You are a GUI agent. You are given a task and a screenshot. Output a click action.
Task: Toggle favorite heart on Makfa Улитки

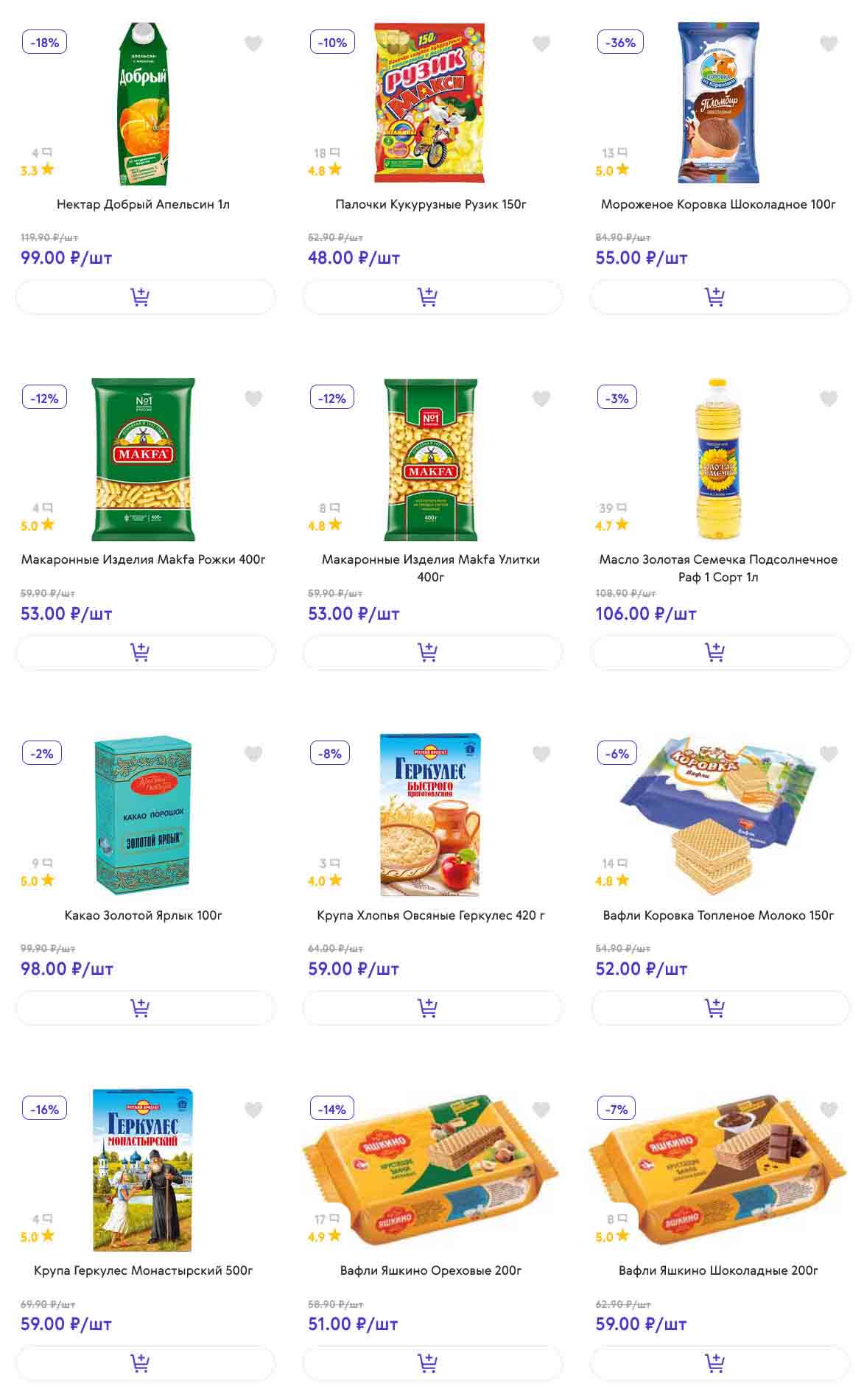541,399
